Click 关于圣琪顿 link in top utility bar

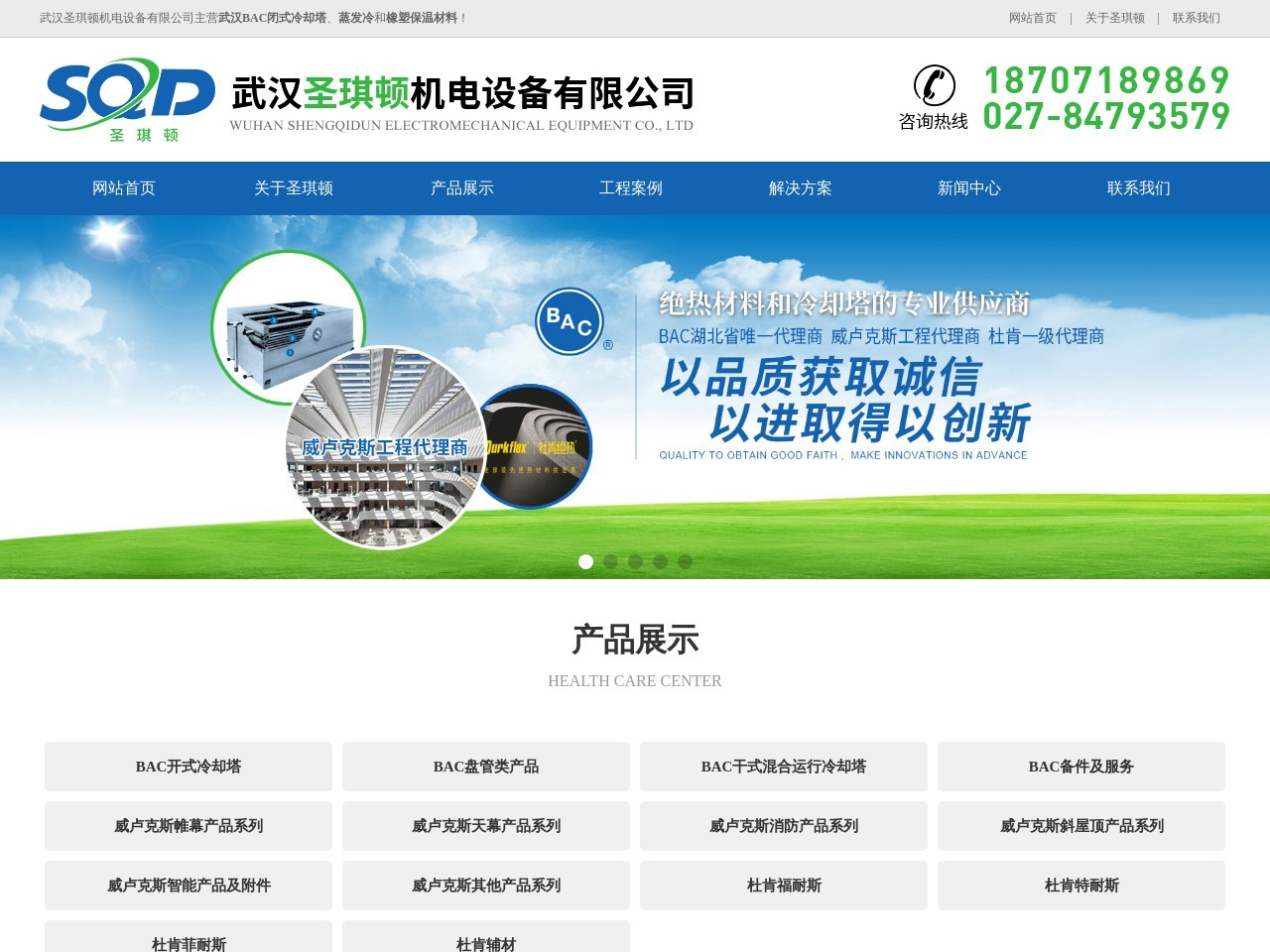(x=1114, y=18)
